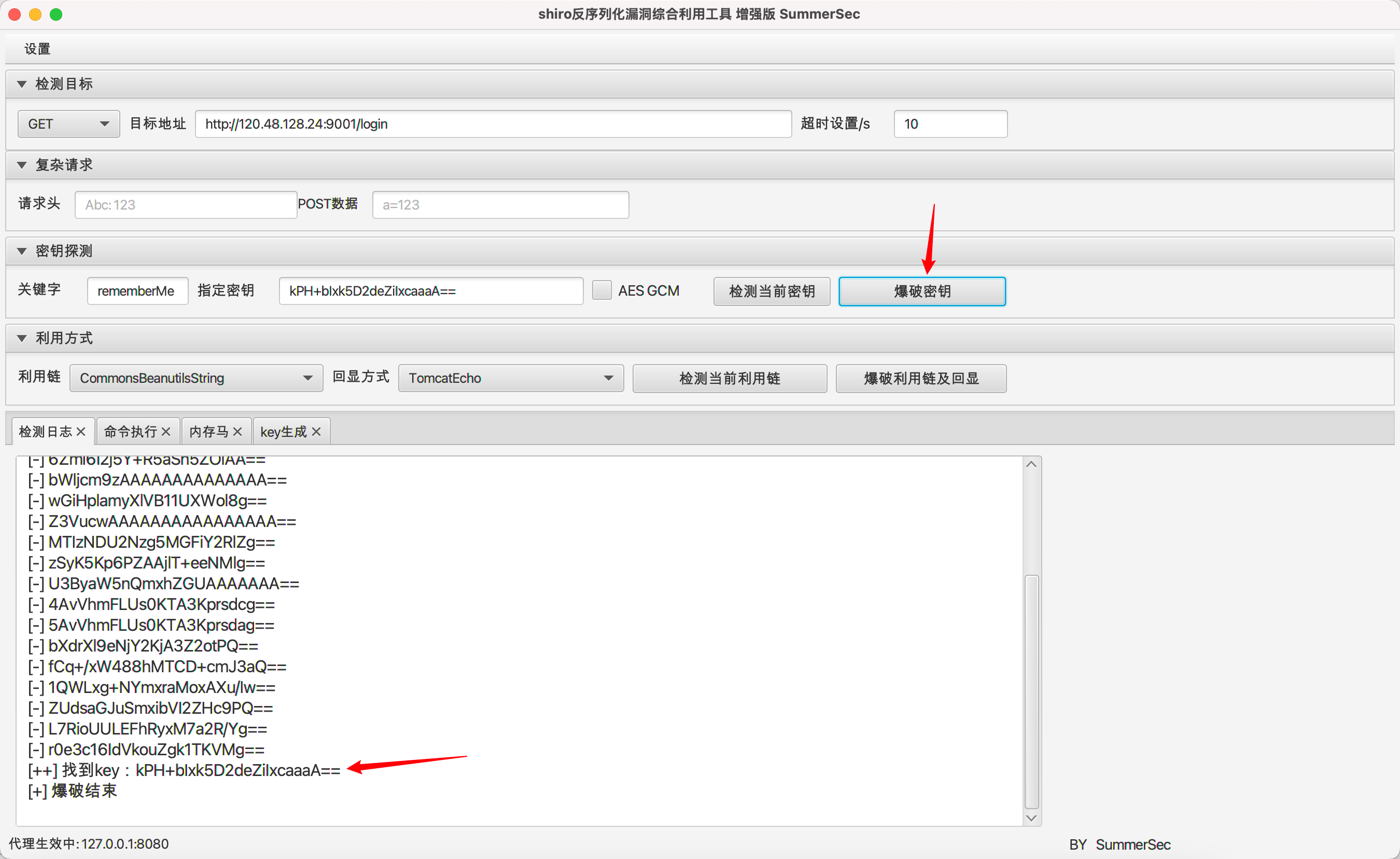Click log entry bWljcm9zAAAAAAAAAAAAAA==

158,480
